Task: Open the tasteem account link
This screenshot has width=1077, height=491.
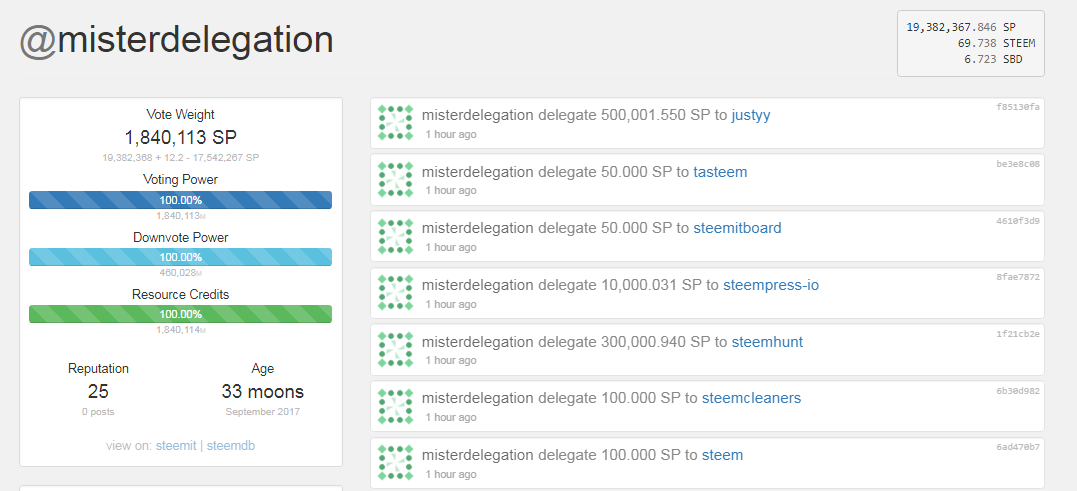Action: (720, 172)
